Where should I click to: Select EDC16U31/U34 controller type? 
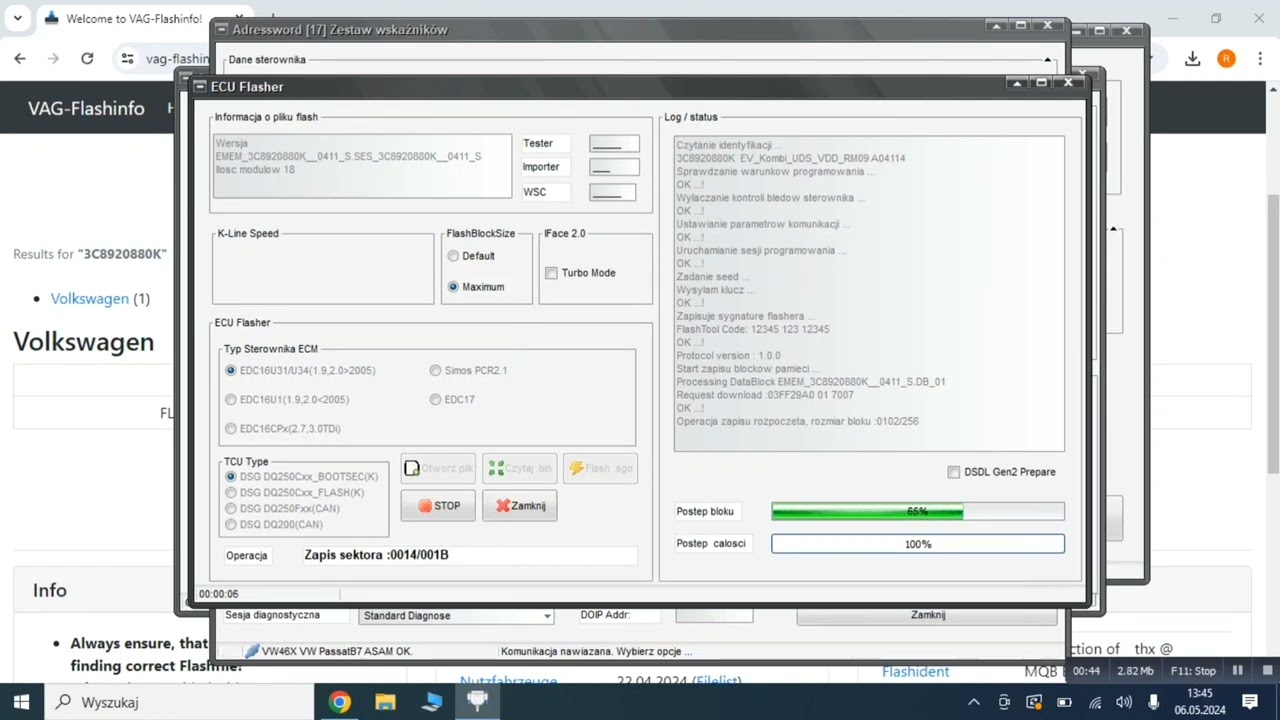click(231, 370)
